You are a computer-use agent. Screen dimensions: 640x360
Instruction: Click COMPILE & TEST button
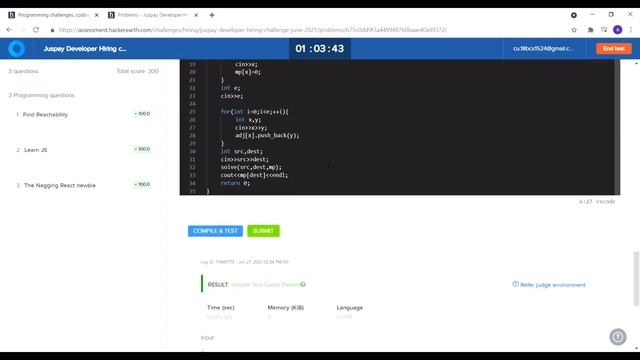(215, 231)
